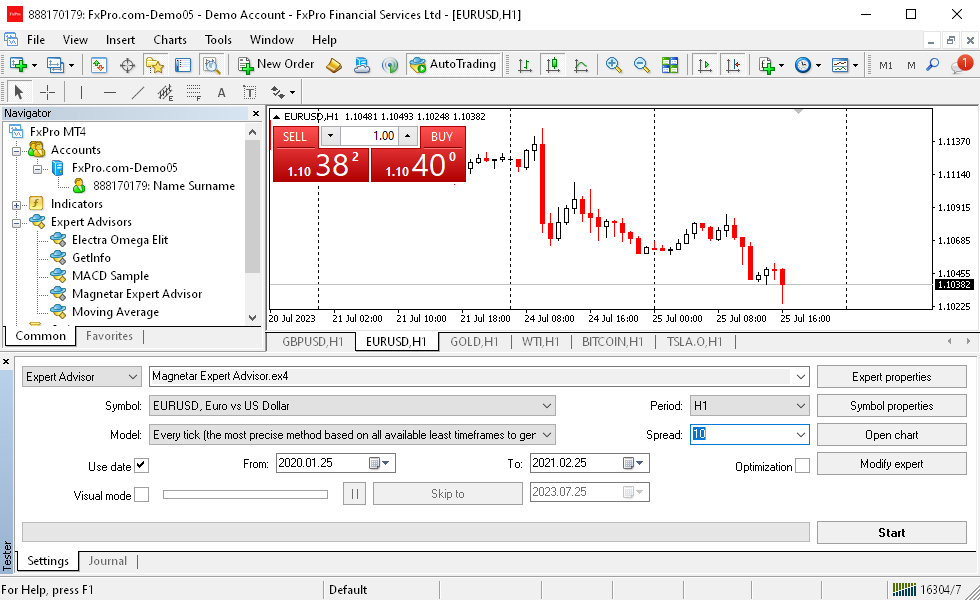Select the Trendline drawing tool

138,92
